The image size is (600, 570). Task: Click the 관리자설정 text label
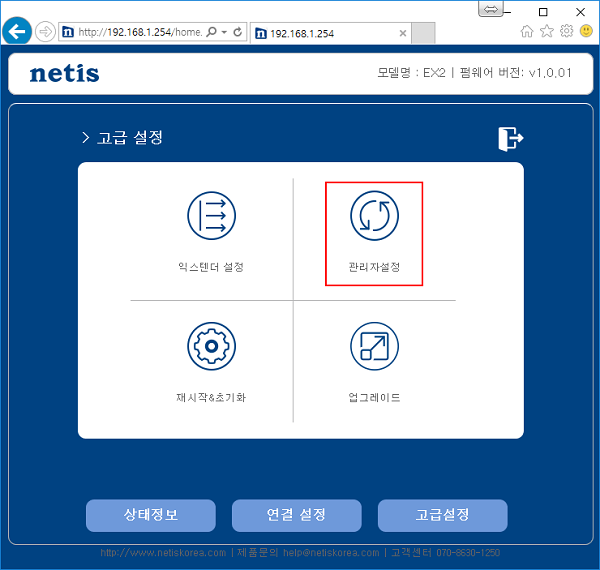[x=374, y=267]
